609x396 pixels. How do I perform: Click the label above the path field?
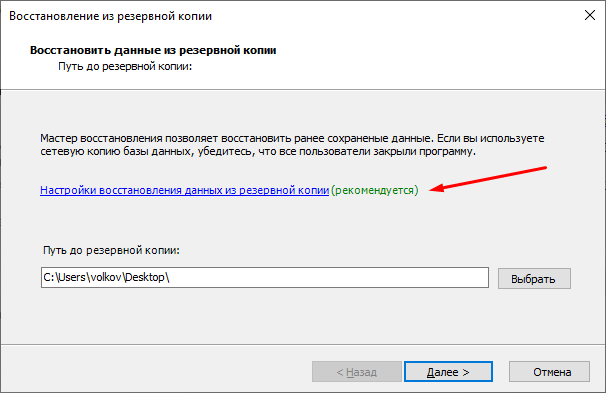(x=111, y=250)
